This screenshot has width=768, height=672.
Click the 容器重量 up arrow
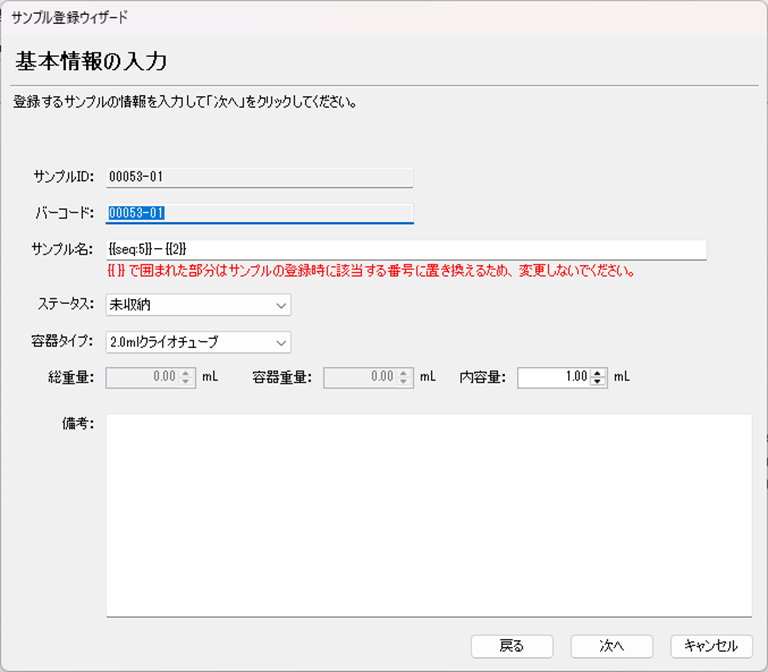coord(403,373)
